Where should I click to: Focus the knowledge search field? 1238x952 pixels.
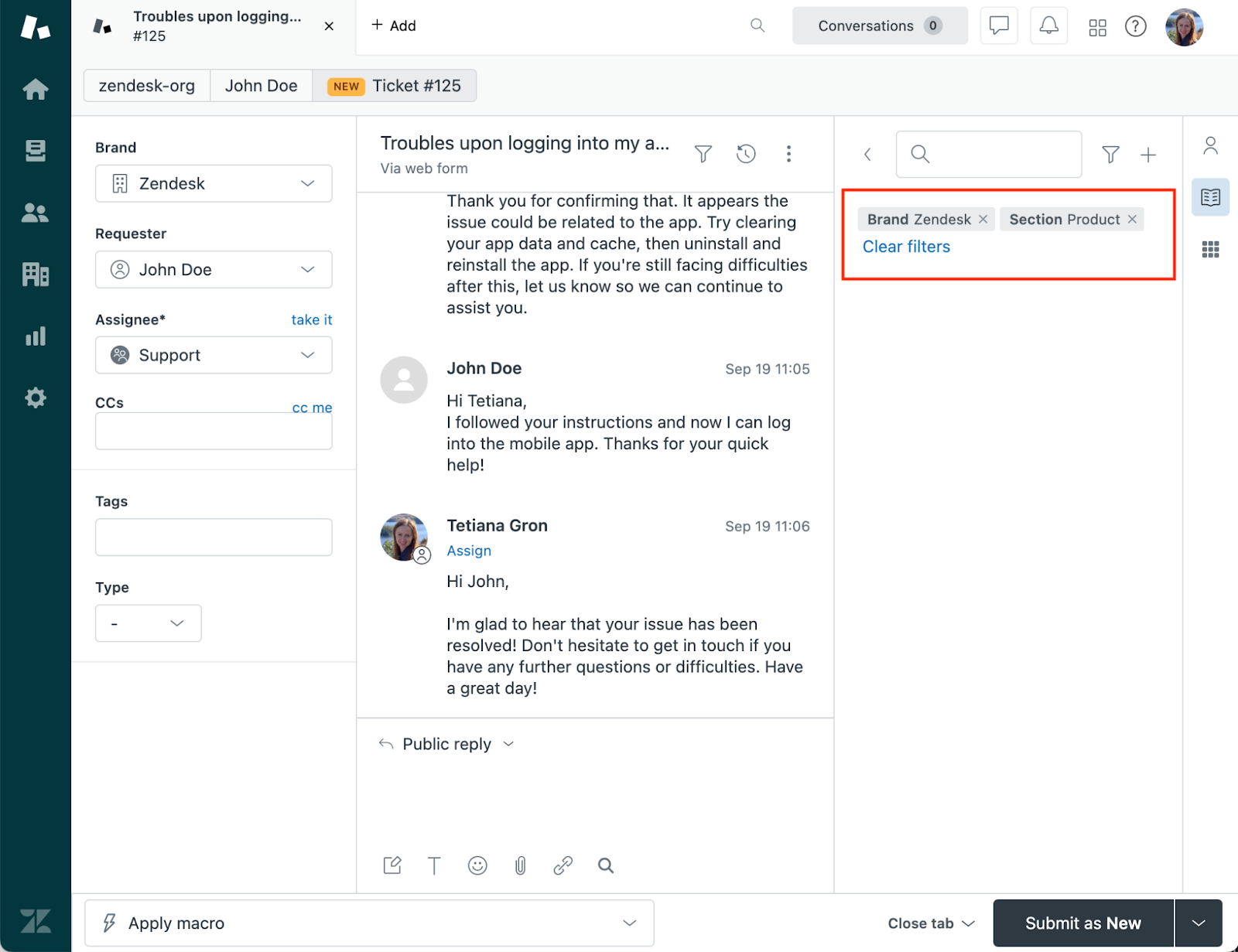(x=989, y=155)
